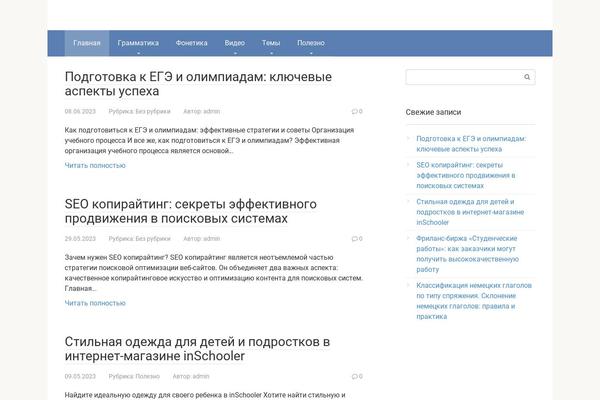Click Читать полностью under ЕГЭ post
The width and height of the screenshot is (600, 400).
click(95, 165)
